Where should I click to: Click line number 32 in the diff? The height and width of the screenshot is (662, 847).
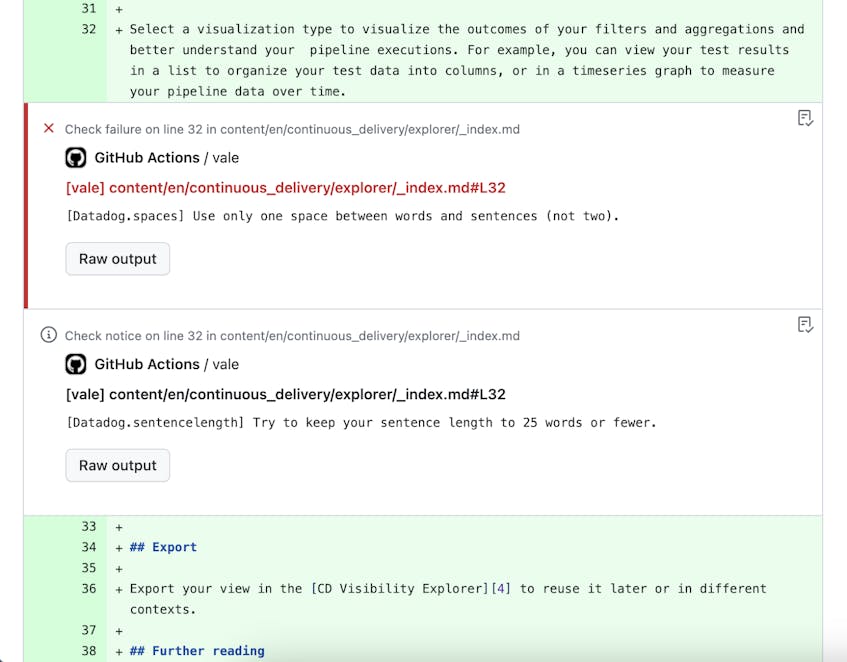point(89,29)
